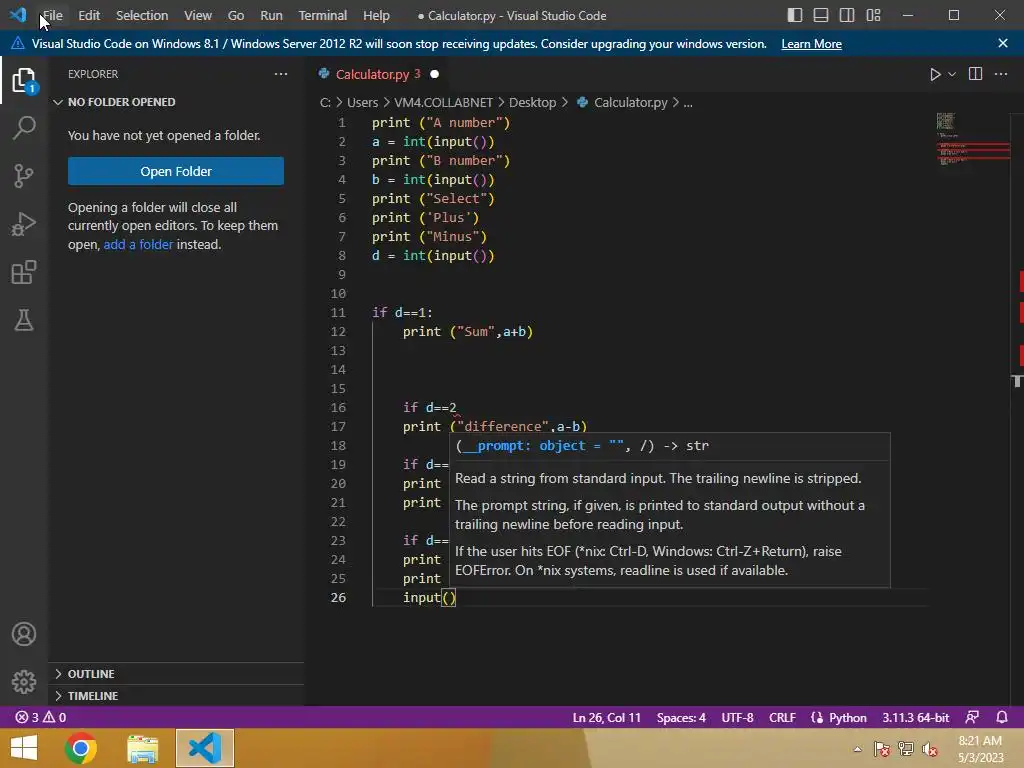Open editor More Actions ellipsis
This screenshot has height=768, width=1024.
click(x=1000, y=74)
